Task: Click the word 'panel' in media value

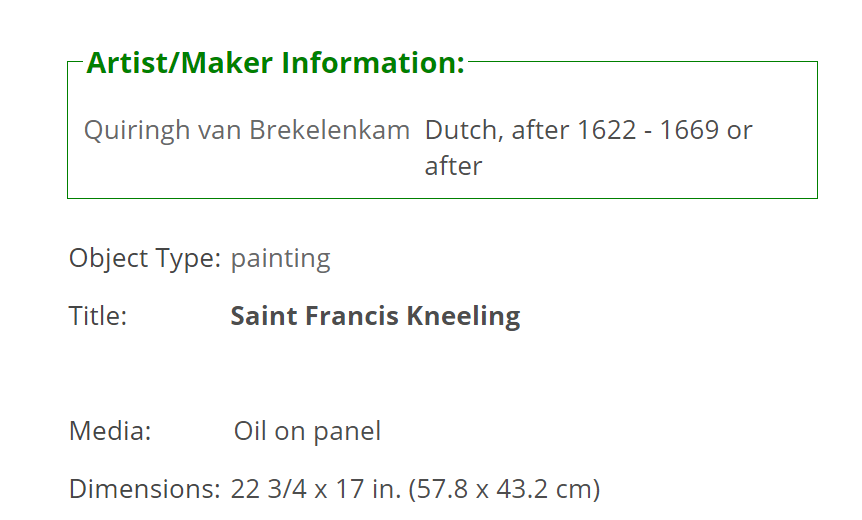Action: click(347, 432)
